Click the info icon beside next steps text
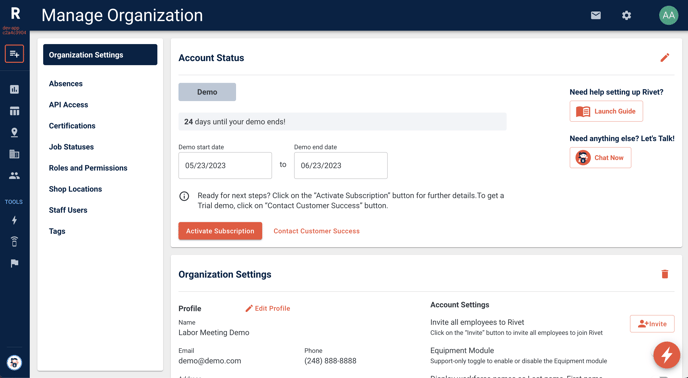Viewport: 688px width, 378px height. click(x=184, y=196)
